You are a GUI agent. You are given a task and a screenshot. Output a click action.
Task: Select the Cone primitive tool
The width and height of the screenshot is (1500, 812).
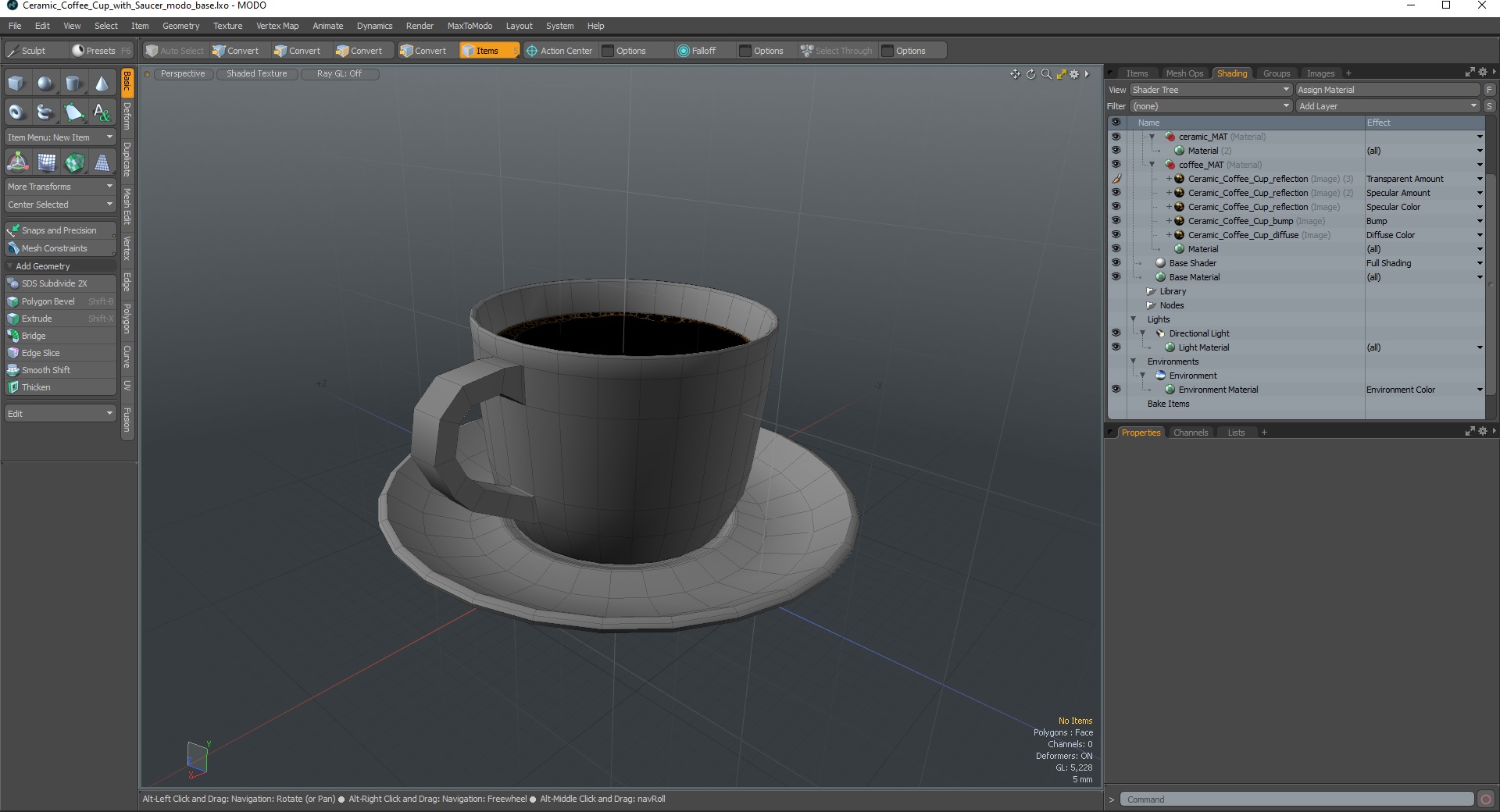(x=102, y=84)
